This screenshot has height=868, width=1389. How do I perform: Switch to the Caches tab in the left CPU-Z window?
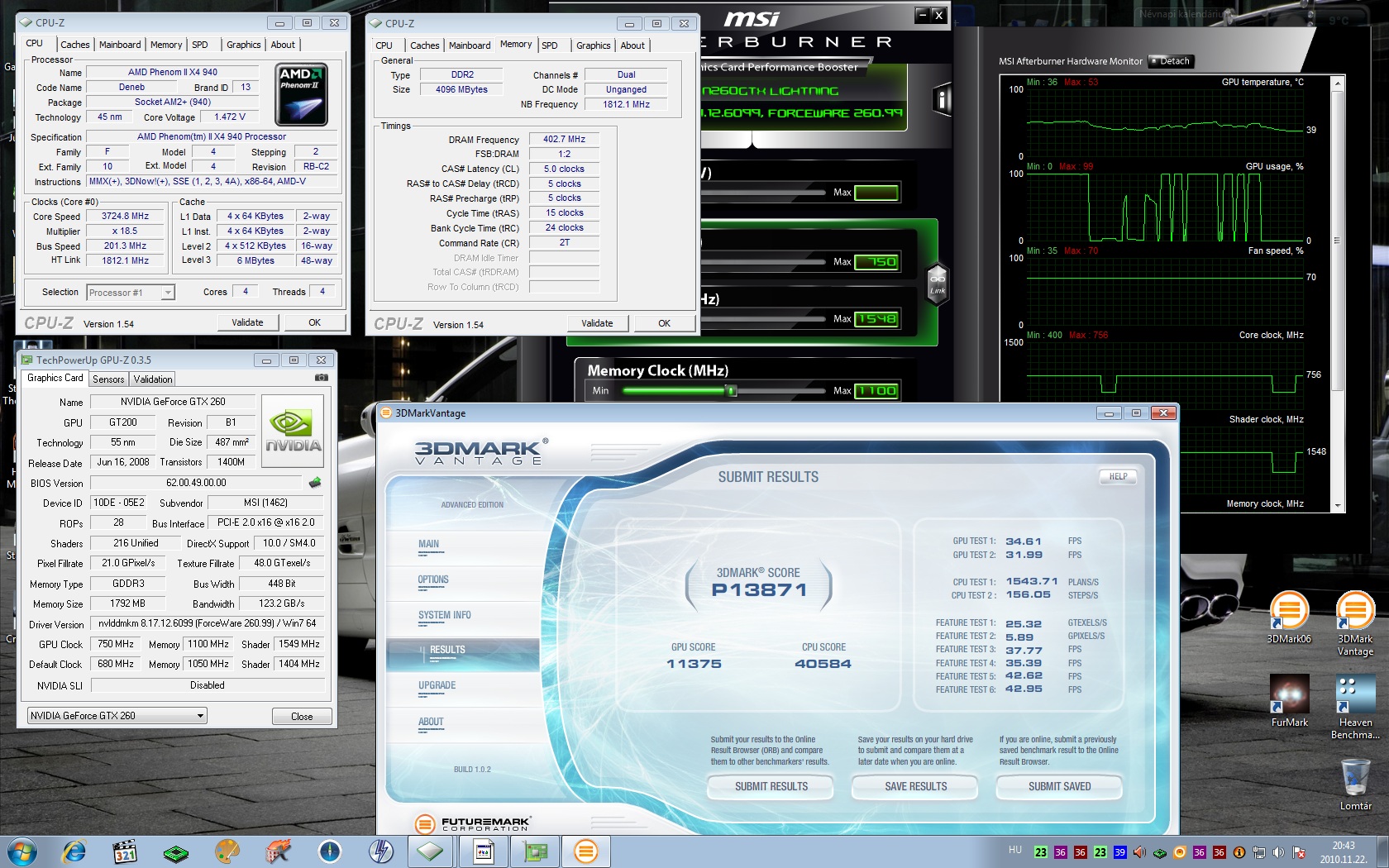[74, 45]
